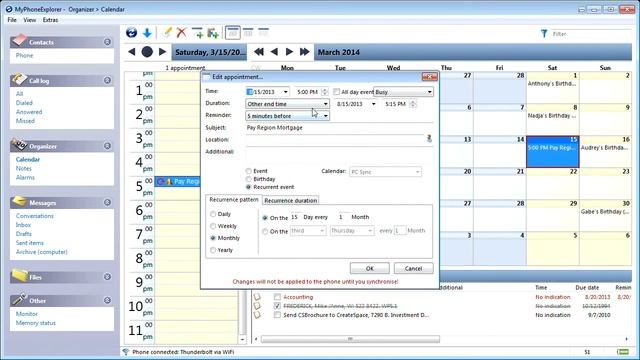
Task: Collapse the Call log panel section
Action: click(107, 80)
